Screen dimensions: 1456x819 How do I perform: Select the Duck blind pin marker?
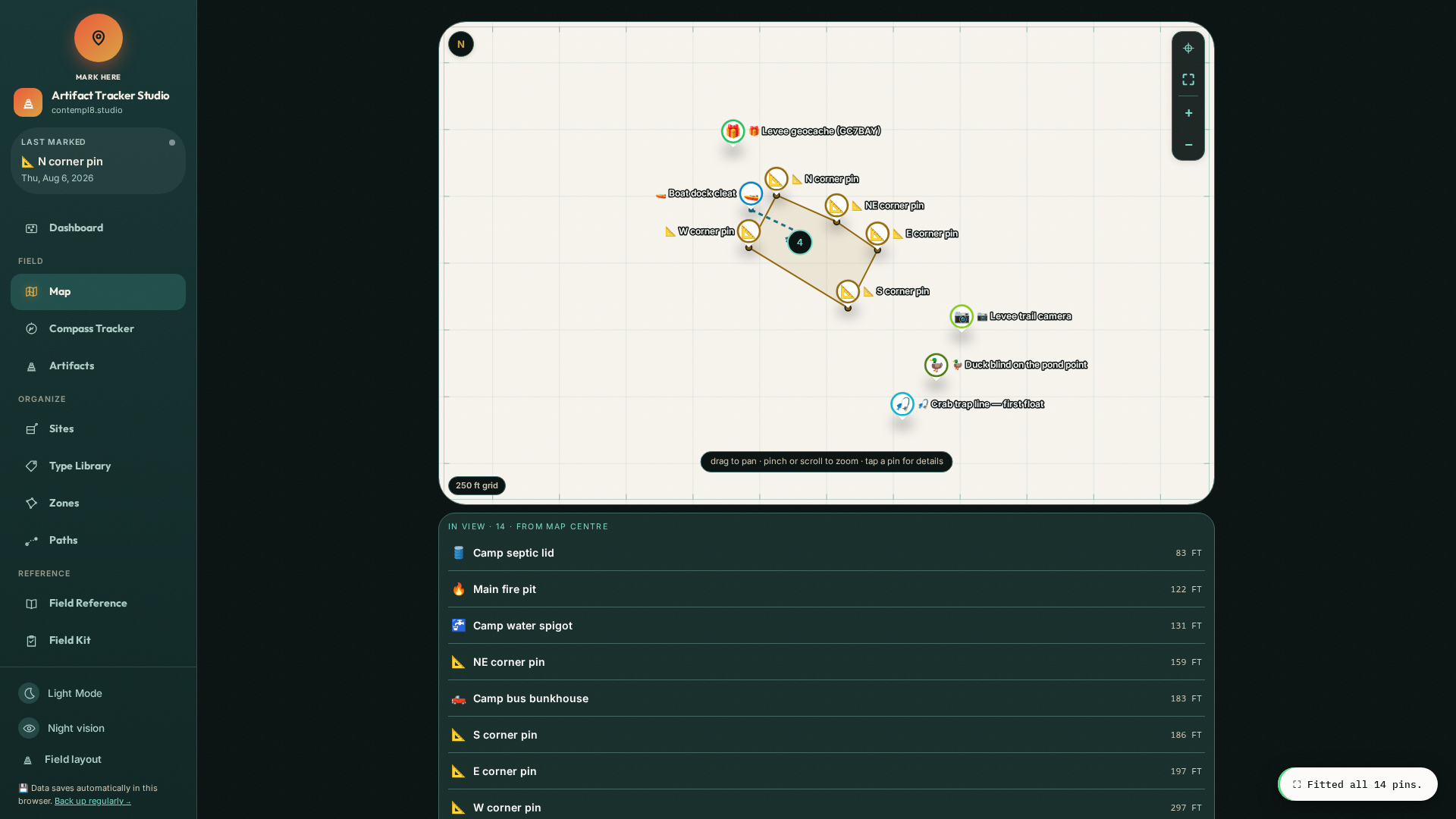point(936,366)
